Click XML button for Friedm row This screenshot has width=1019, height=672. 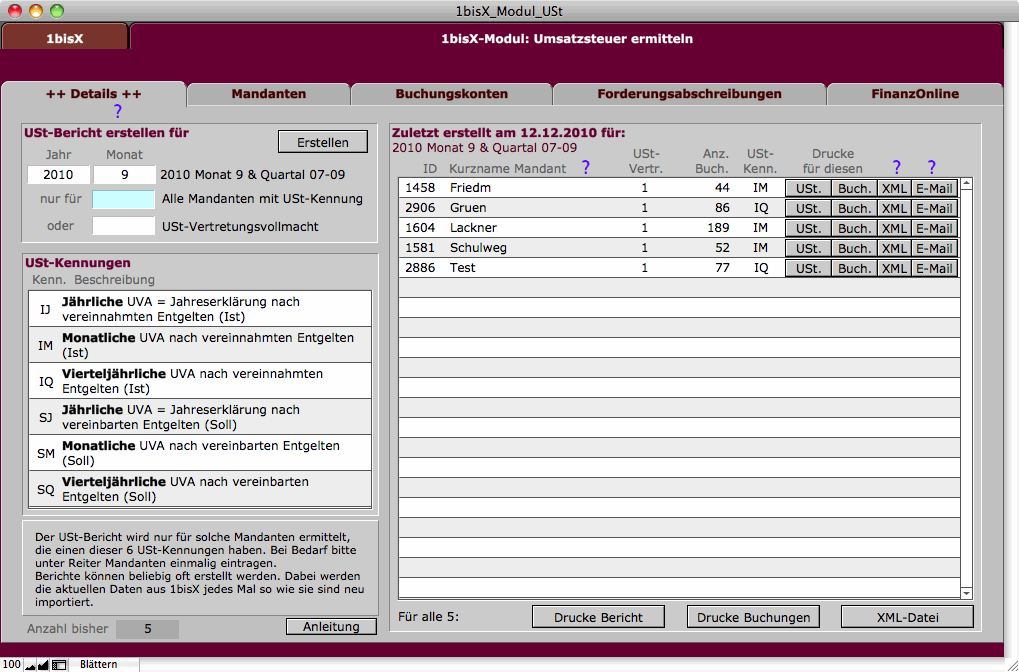click(894, 188)
